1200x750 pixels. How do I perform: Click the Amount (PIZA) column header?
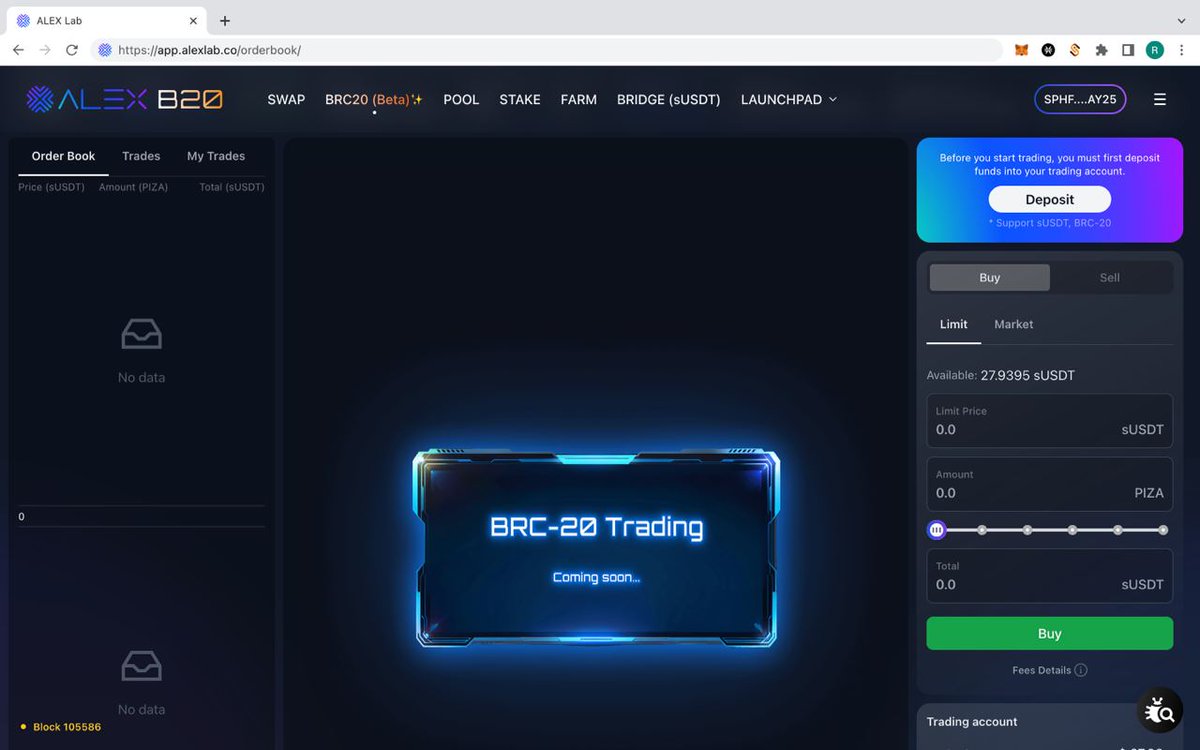pos(133,187)
